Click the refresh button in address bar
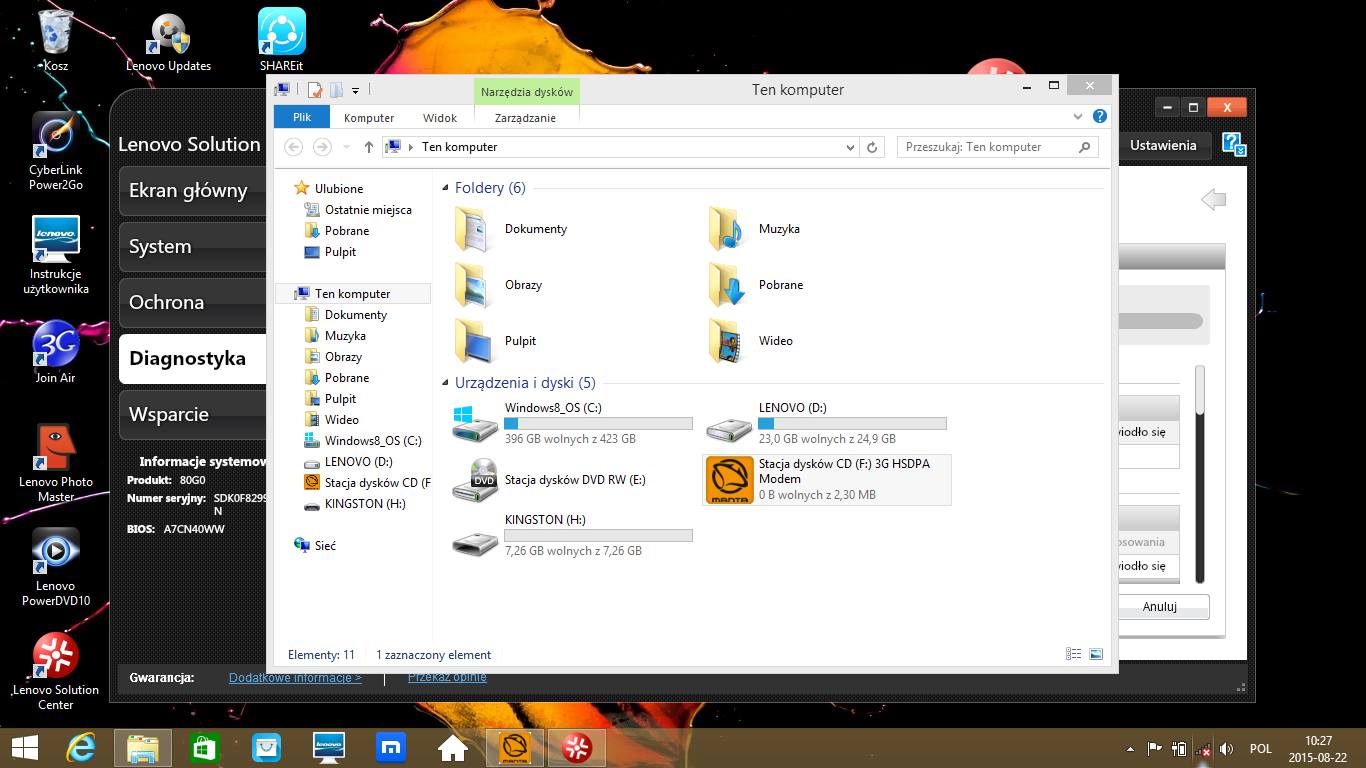The width and height of the screenshot is (1366, 768). pyautogui.click(x=872, y=147)
